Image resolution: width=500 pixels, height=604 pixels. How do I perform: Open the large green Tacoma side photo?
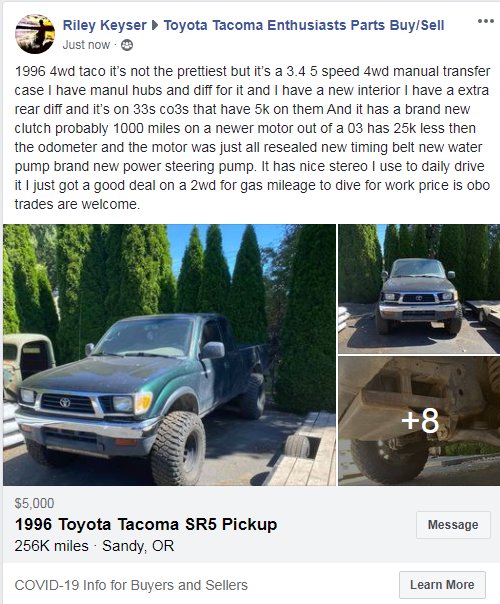pyautogui.click(x=169, y=355)
